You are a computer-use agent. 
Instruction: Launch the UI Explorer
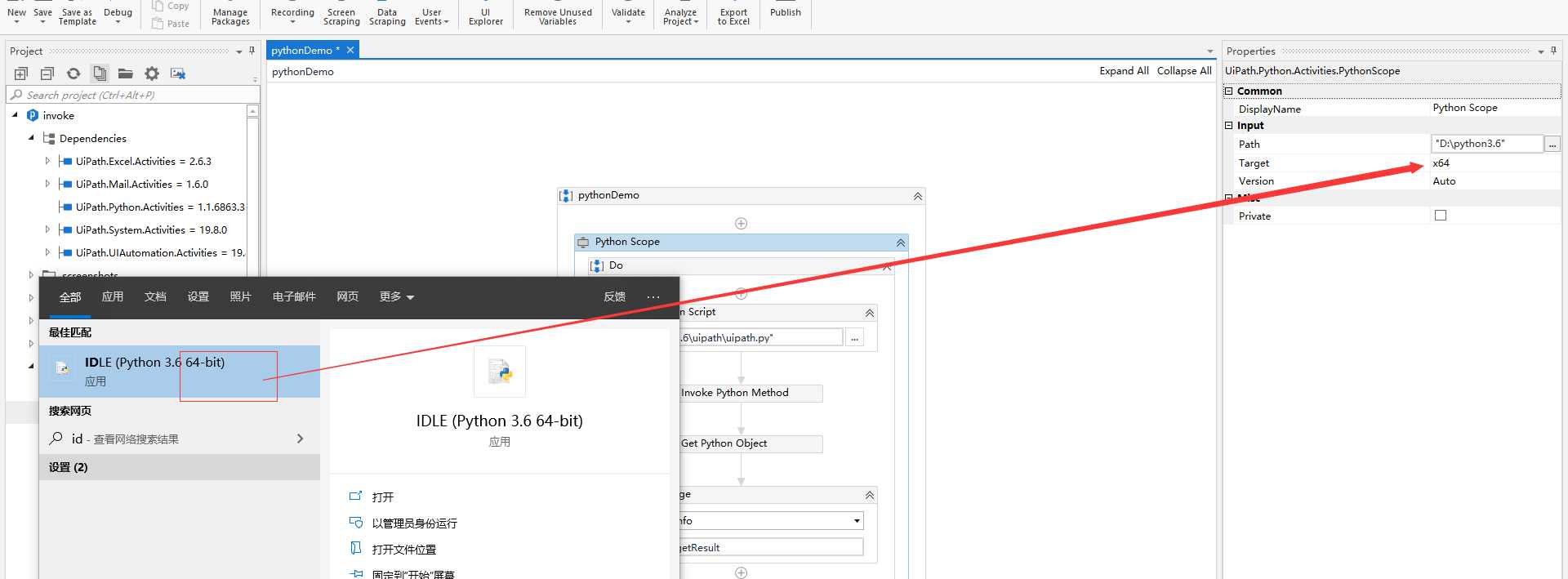point(486,16)
